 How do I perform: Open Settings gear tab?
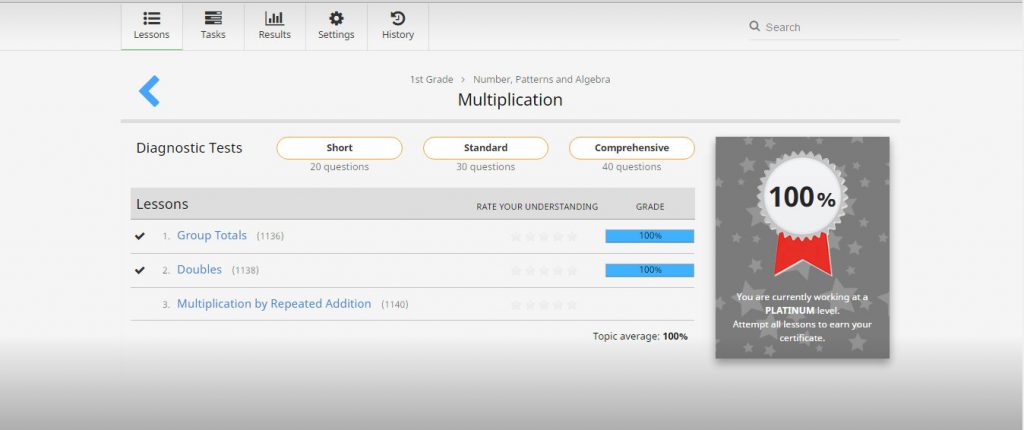pos(336,26)
